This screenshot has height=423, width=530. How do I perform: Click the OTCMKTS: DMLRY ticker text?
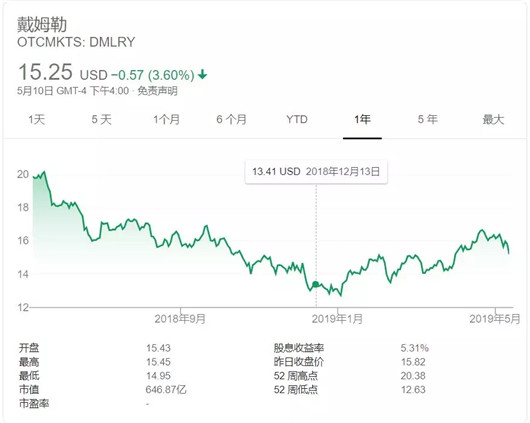click(76, 42)
